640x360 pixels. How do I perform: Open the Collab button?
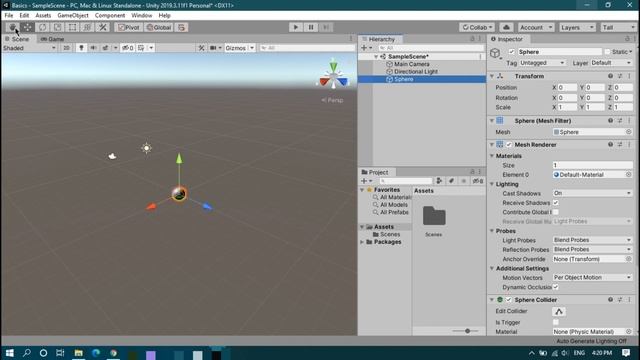tap(477, 27)
